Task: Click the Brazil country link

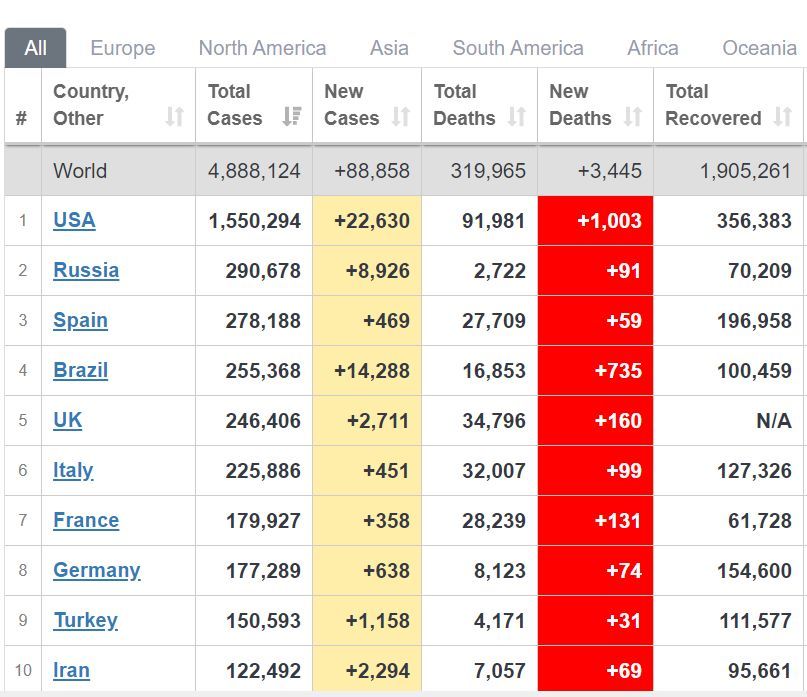Action: (x=80, y=370)
